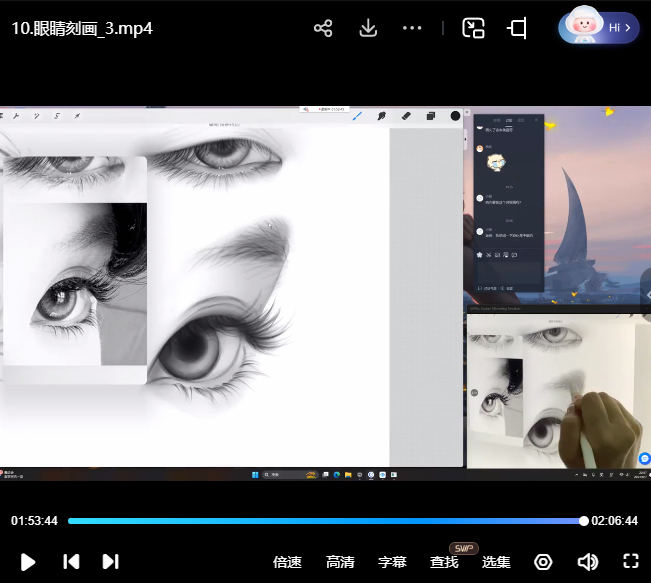Open the 选集 episode list

[496, 562]
